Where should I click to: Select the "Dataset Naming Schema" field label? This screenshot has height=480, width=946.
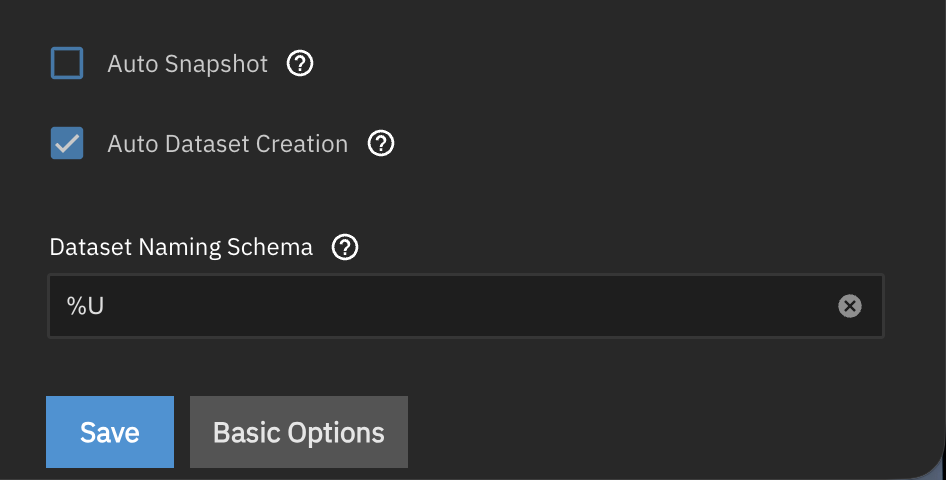(181, 247)
